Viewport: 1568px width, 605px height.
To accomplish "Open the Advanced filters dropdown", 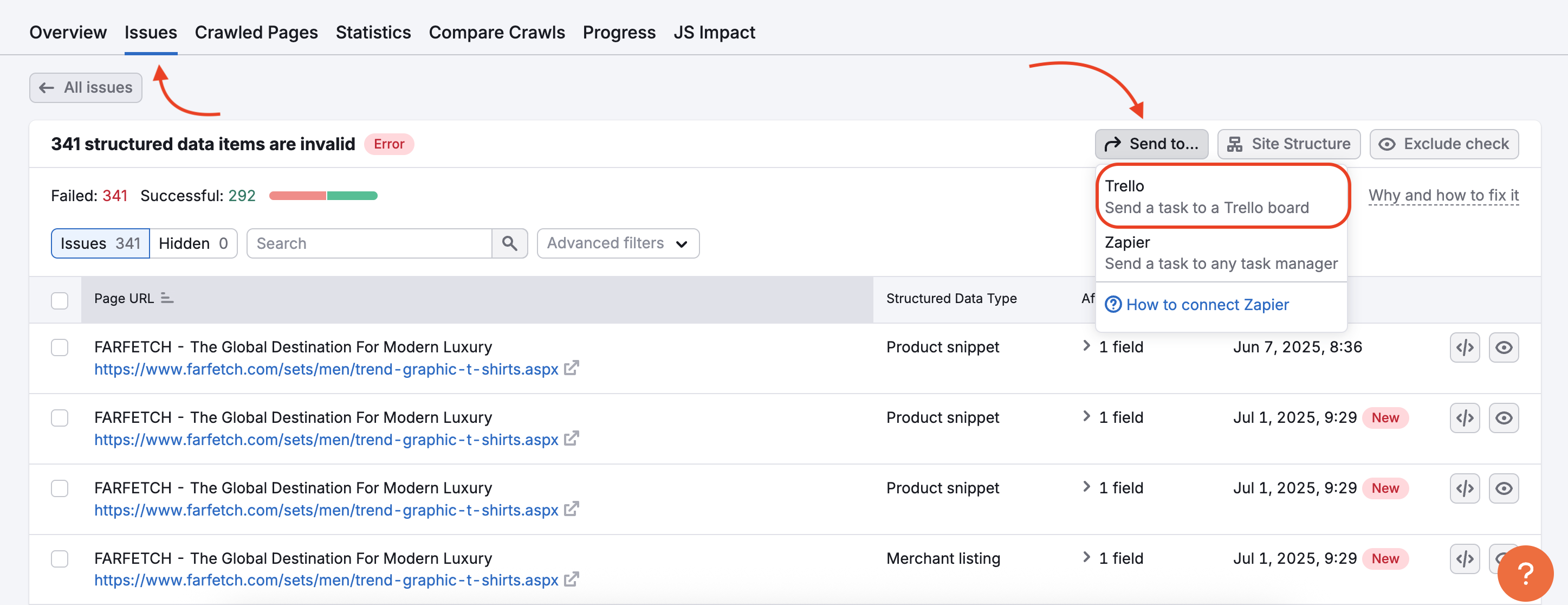I will (x=617, y=243).
